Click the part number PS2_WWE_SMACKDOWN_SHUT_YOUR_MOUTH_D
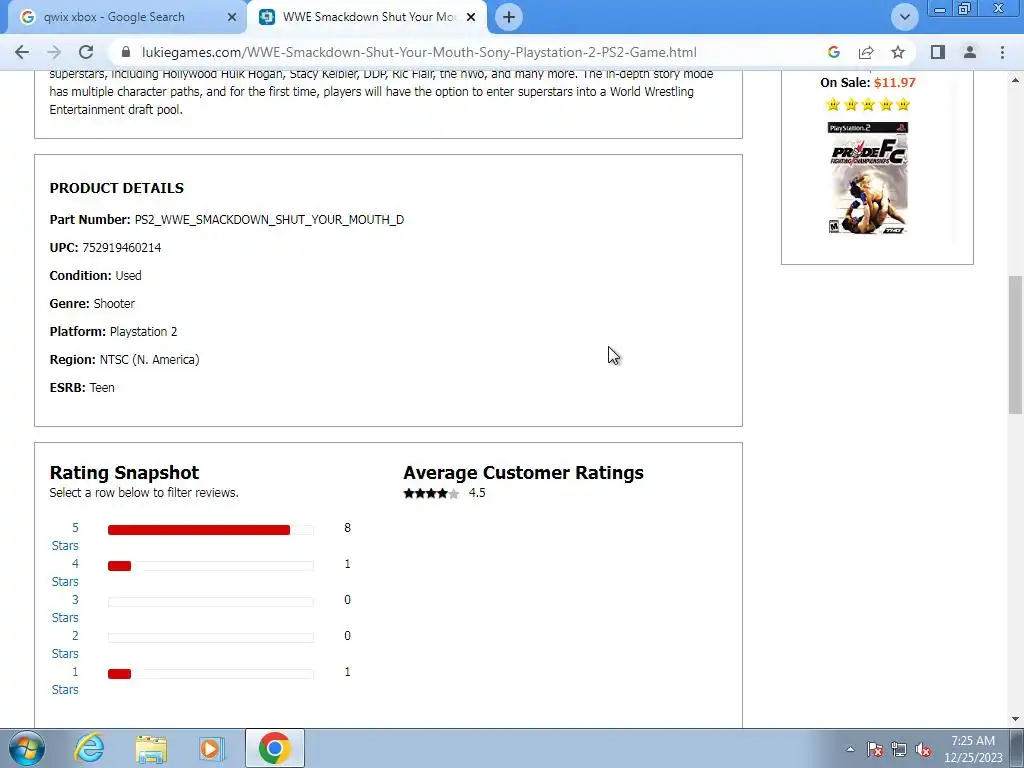1024x768 pixels. [269, 219]
